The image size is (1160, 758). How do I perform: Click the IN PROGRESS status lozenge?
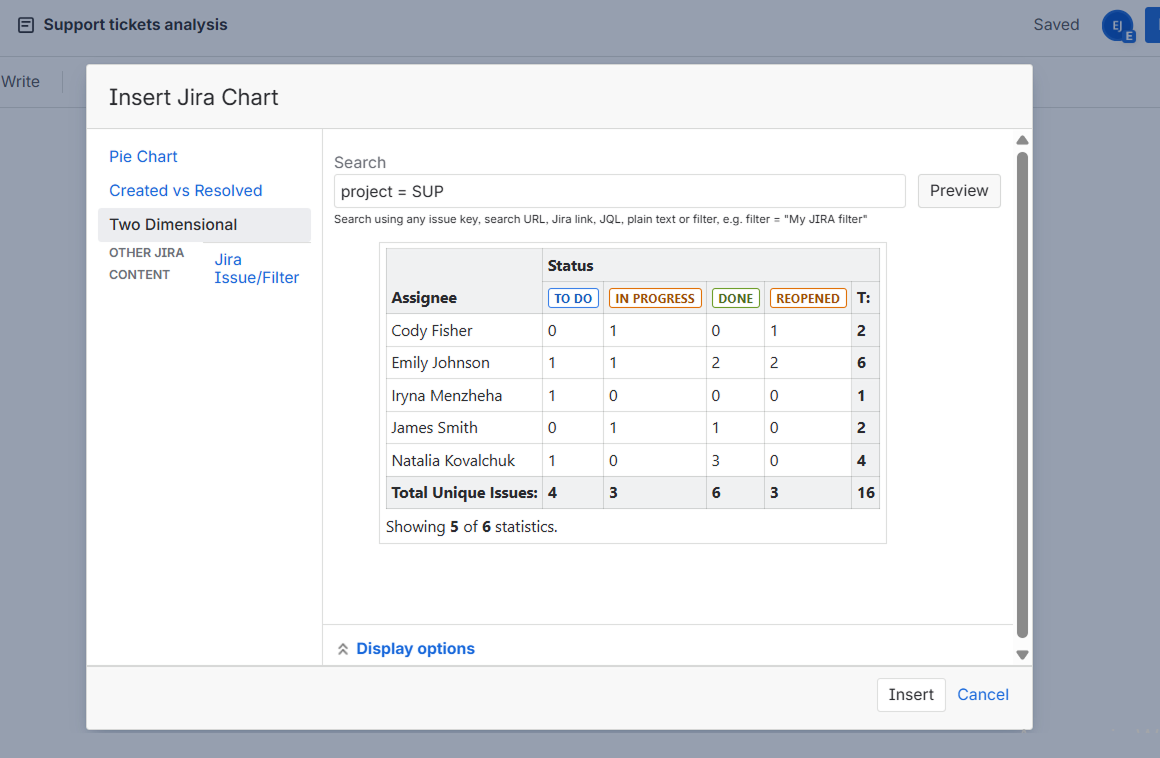(x=655, y=298)
